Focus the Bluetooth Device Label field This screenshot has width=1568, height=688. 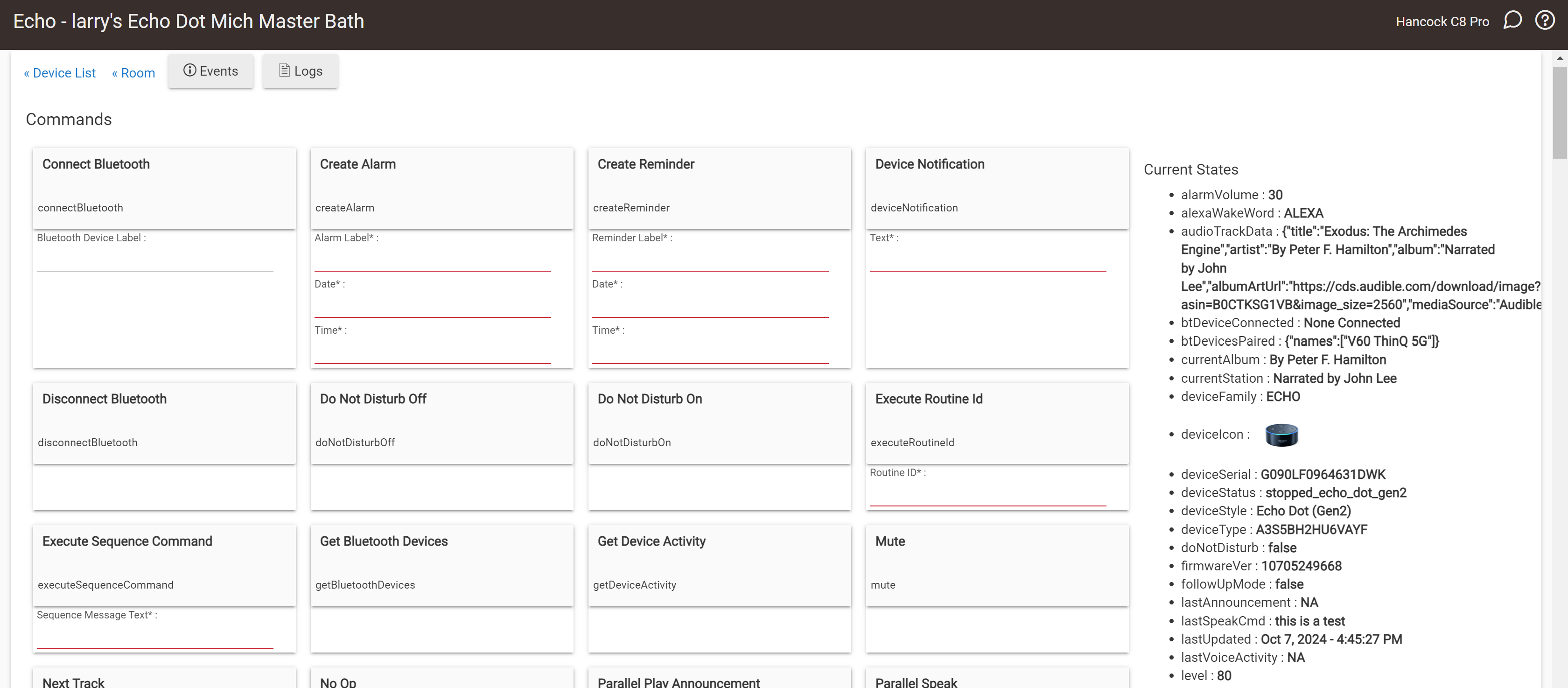click(x=154, y=260)
